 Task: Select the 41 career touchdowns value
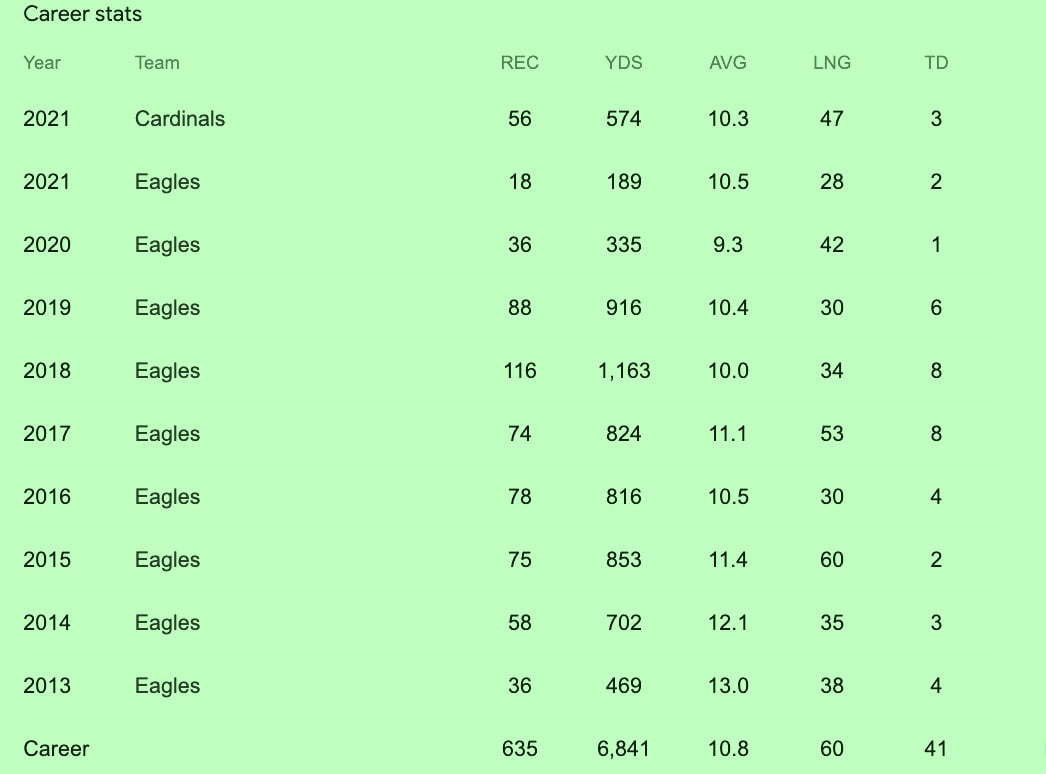[x=936, y=749]
